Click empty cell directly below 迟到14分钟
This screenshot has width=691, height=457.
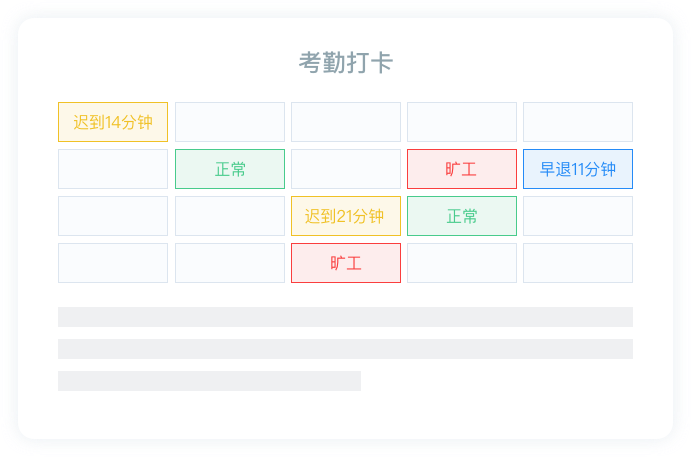pyautogui.click(x=113, y=169)
